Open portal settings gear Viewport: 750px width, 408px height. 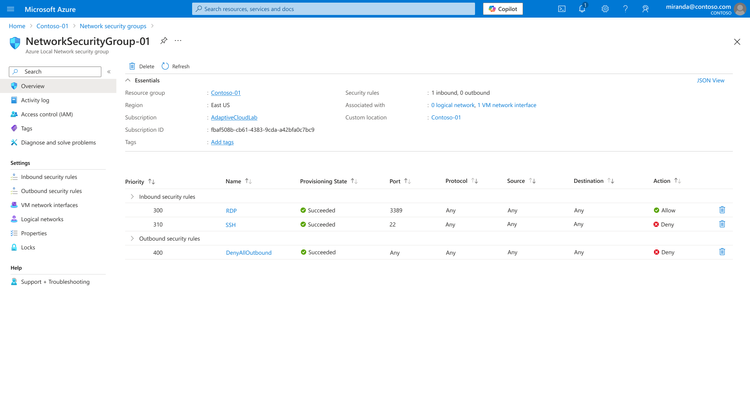click(x=605, y=9)
